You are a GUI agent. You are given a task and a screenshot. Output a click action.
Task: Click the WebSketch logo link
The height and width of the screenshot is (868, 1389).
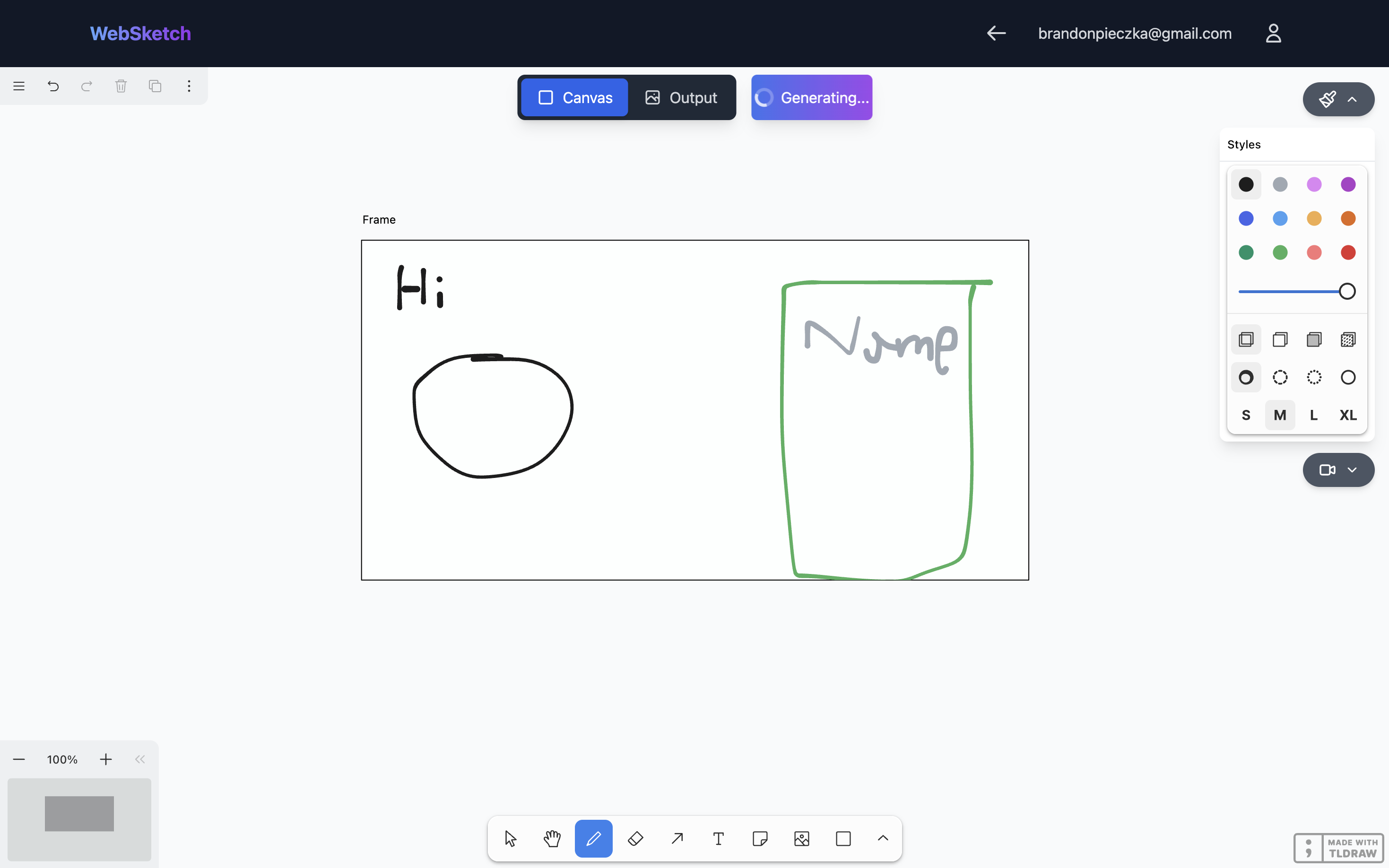pos(140,33)
